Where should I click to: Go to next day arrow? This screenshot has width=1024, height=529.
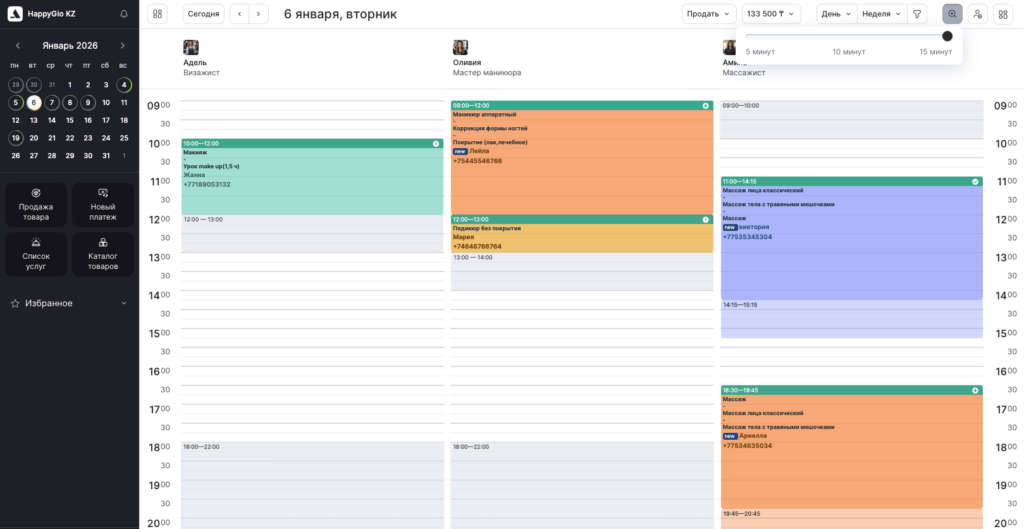pos(259,14)
